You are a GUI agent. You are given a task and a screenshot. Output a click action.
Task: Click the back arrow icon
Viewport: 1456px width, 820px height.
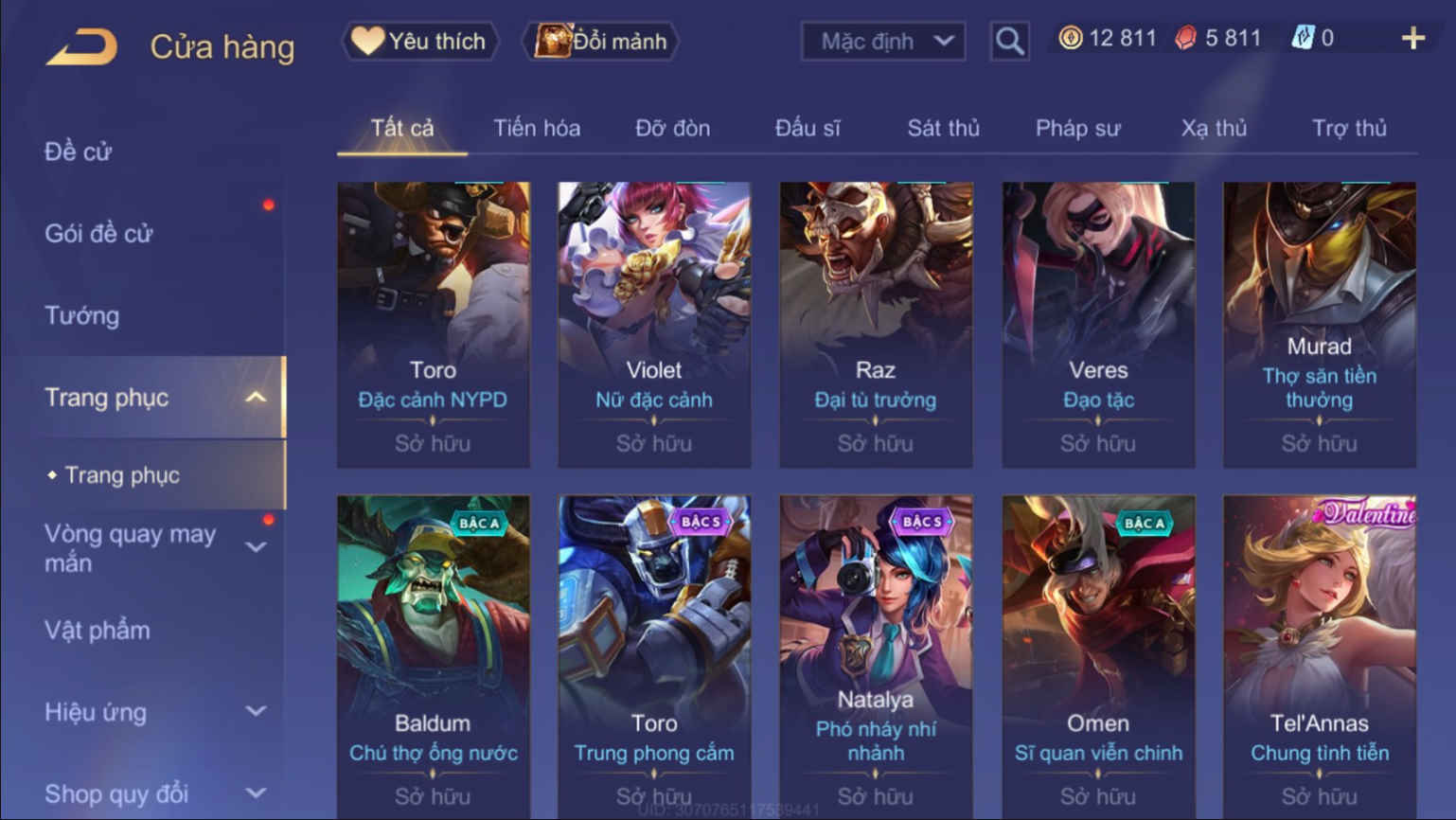click(x=81, y=46)
